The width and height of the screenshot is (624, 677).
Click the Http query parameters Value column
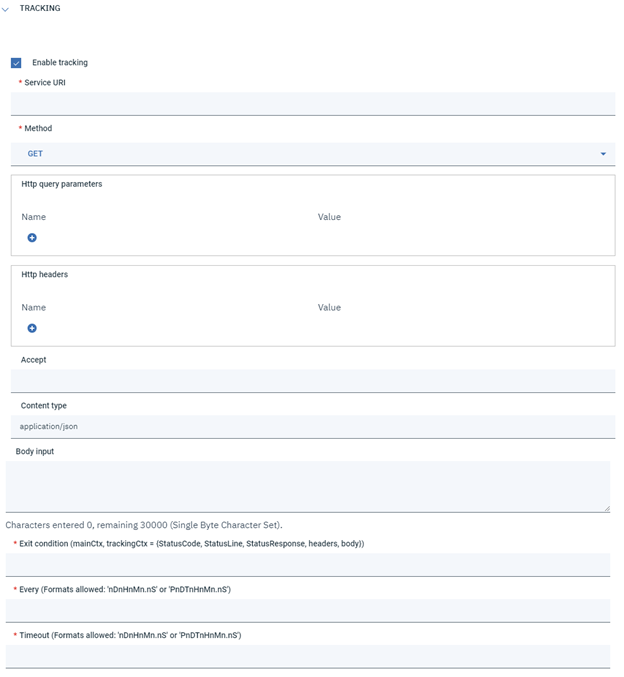(x=329, y=217)
